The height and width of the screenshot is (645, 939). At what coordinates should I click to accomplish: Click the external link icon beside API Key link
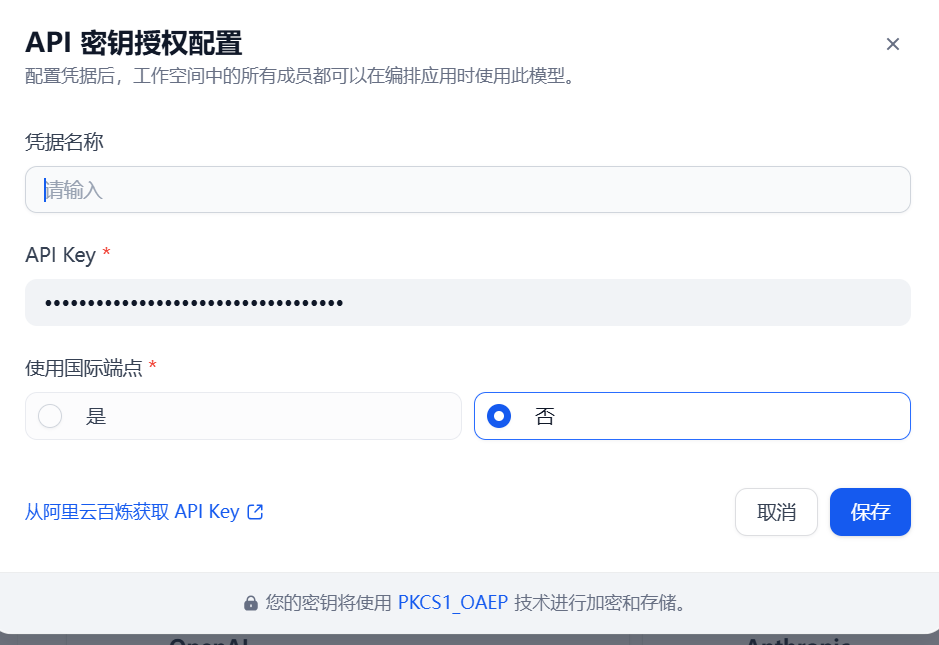point(255,512)
